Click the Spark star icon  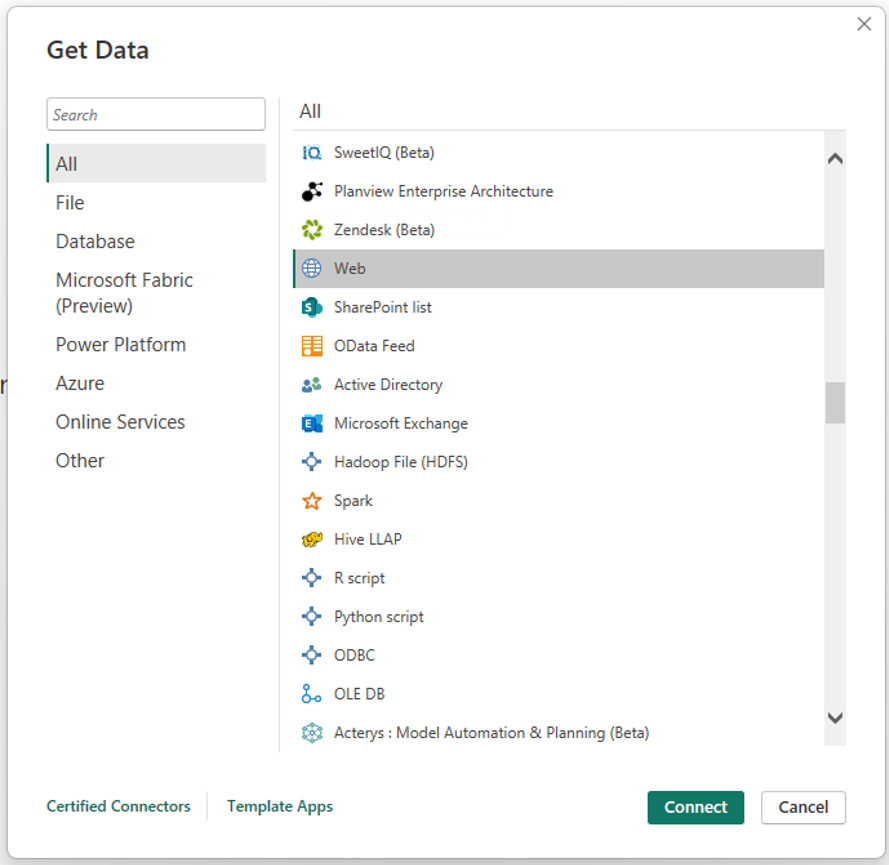312,501
